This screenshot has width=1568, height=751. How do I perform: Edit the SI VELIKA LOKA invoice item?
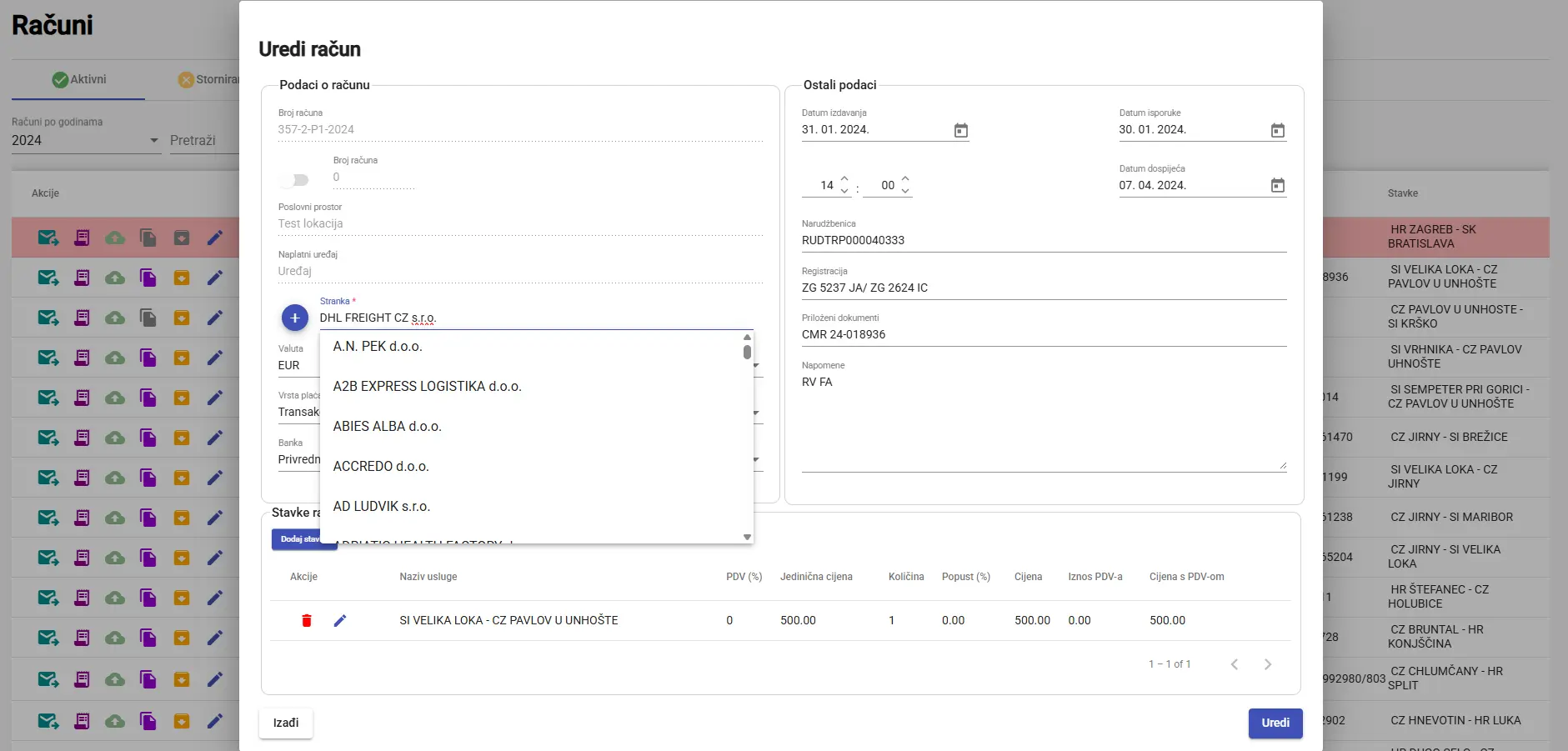point(340,620)
